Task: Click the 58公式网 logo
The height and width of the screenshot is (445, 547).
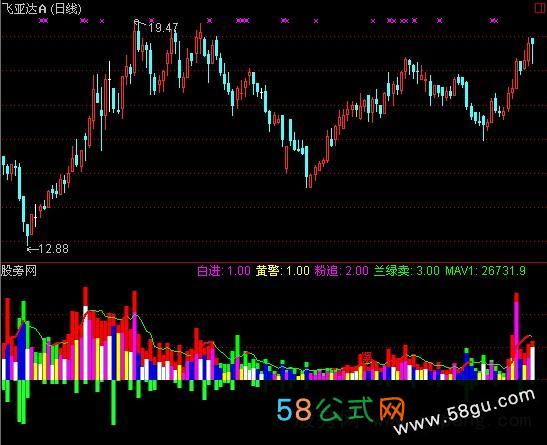Action: (340, 409)
